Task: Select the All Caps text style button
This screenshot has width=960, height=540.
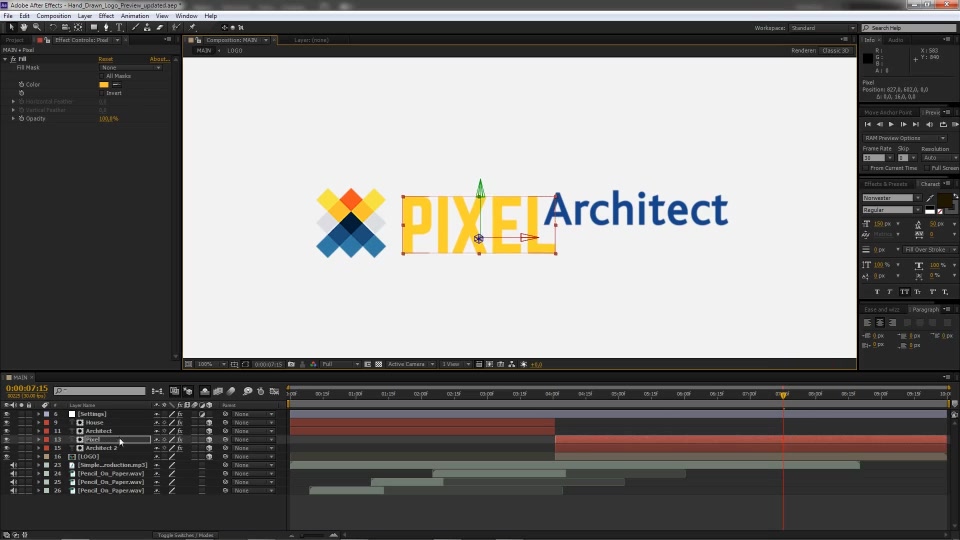Action: pyautogui.click(x=904, y=292)
